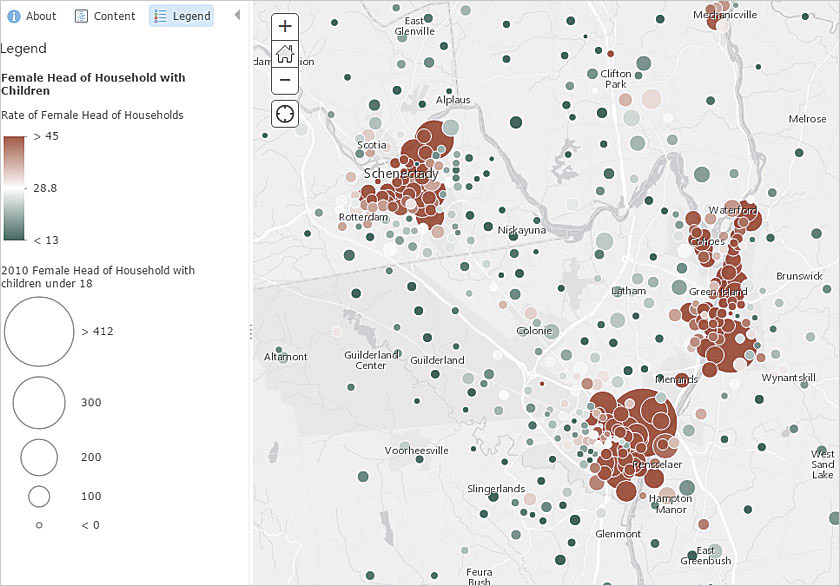The height and width of the screenshot is (586, 840).
Task: Click the 300 size legend circle
Action: [39, 402]
